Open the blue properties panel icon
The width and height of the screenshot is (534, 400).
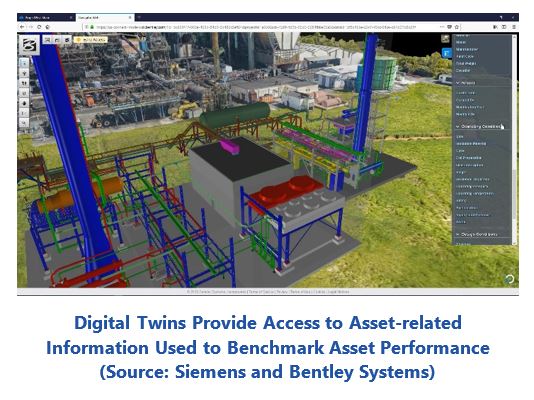446,52
